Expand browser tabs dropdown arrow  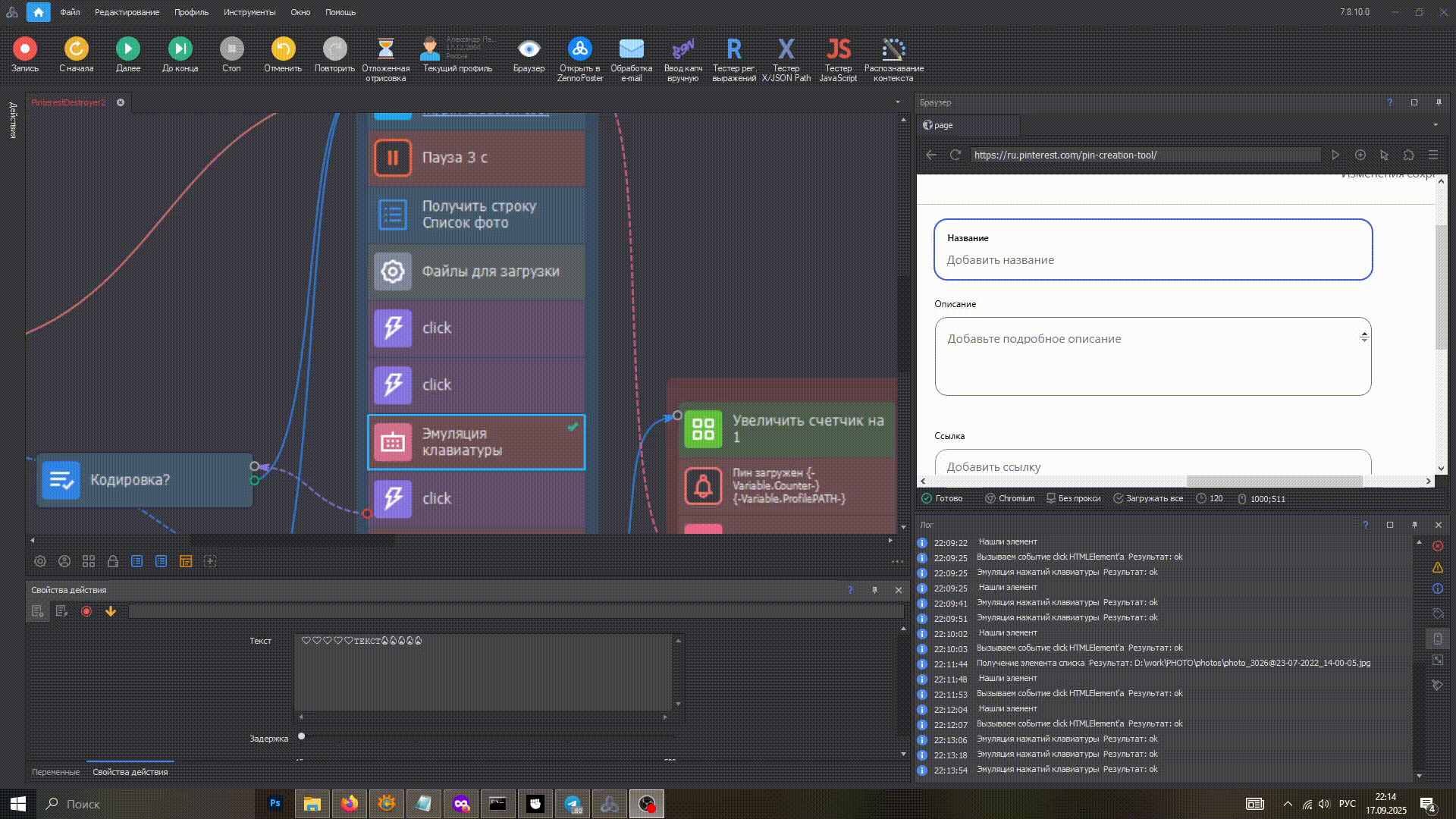point(1435,125)
